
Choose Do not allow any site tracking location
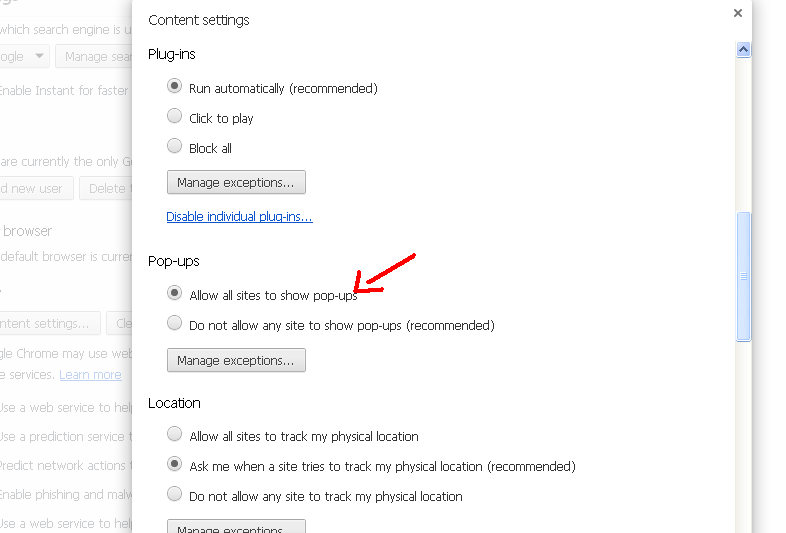click(x=175, y=496)
